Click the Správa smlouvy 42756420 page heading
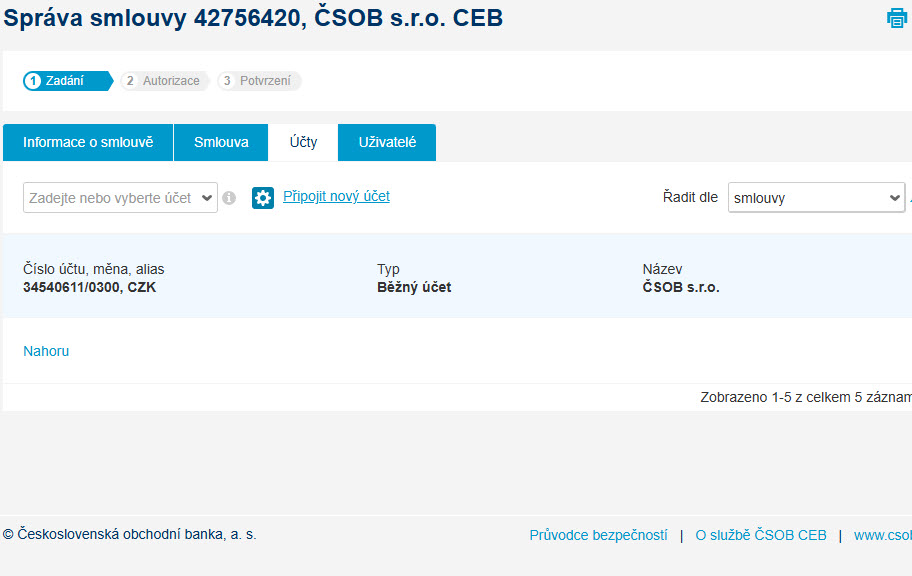 pos(253,18)
